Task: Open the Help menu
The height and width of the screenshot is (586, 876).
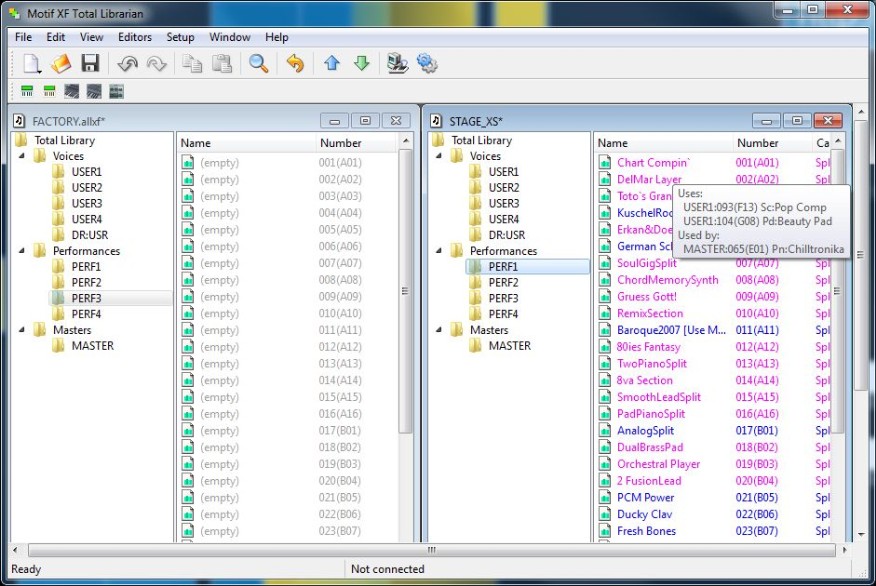Action: (277, 37)
